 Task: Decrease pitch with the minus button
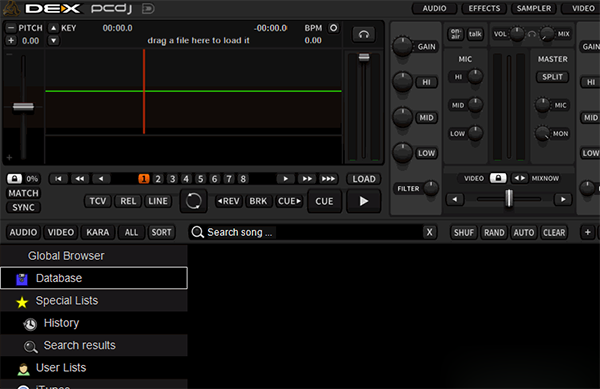[11, 28]
